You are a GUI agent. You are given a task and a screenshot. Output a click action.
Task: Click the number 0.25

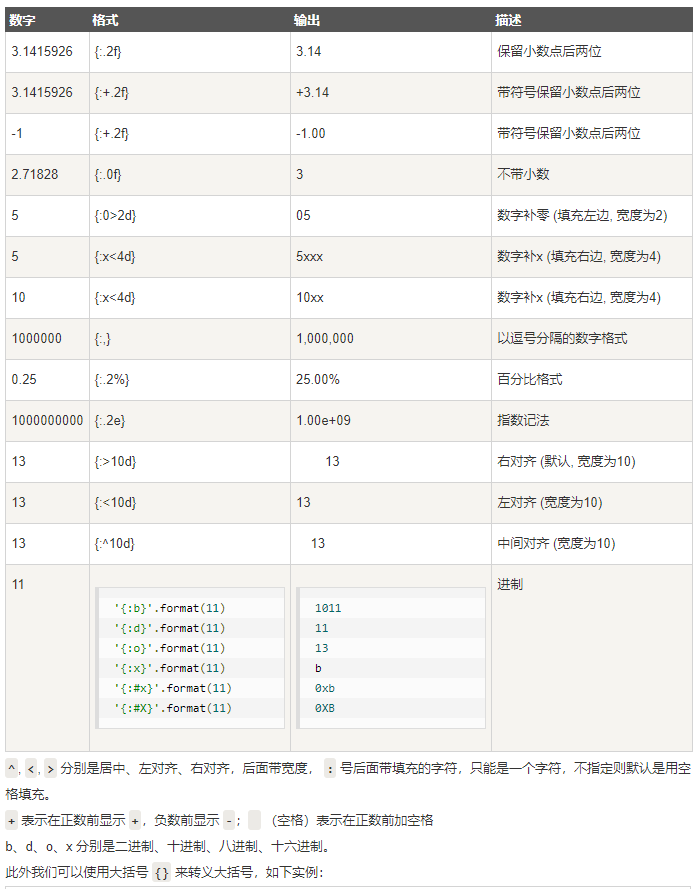(24, 379)
